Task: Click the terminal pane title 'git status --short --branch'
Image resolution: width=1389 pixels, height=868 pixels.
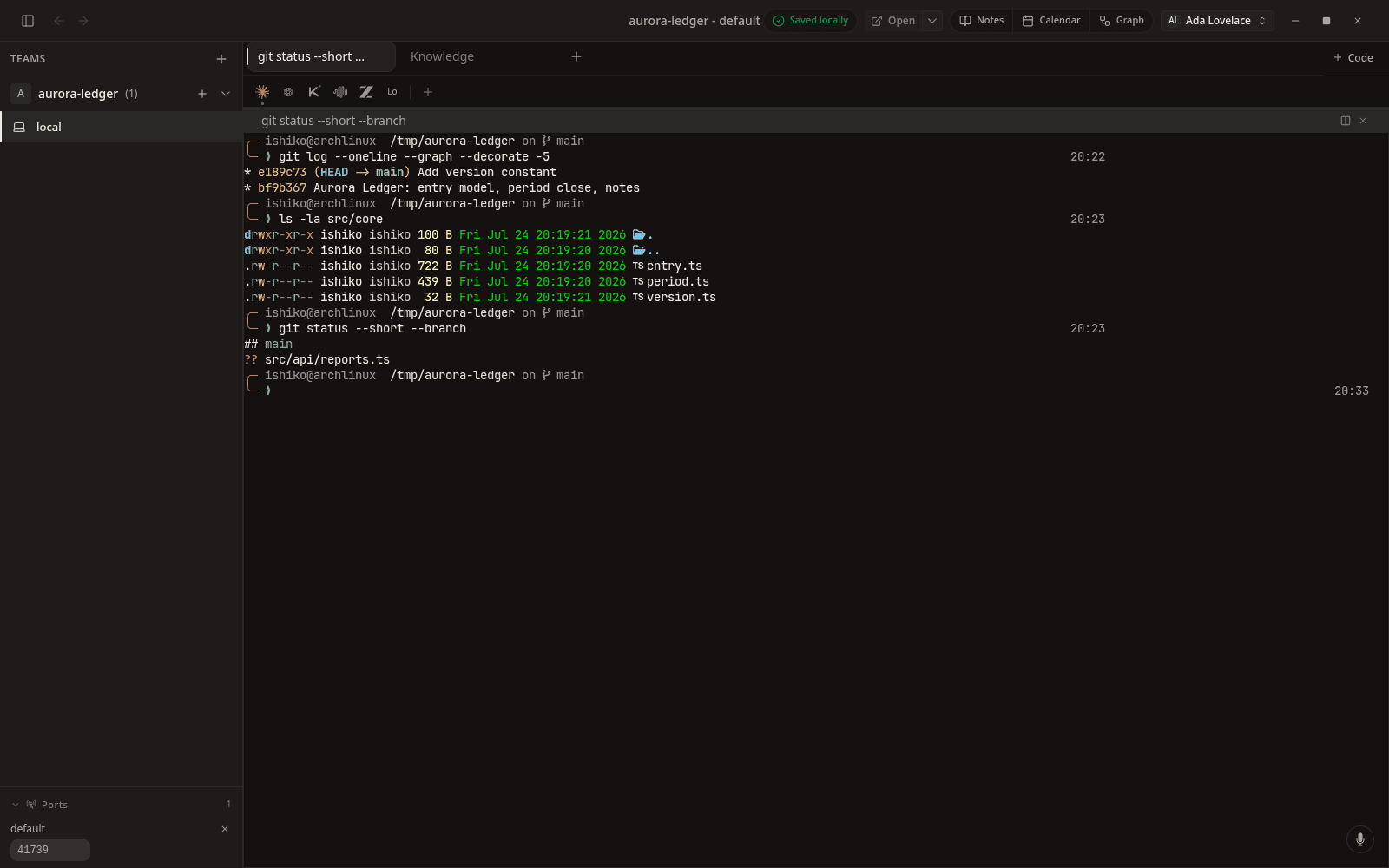Action: (333, 121)
